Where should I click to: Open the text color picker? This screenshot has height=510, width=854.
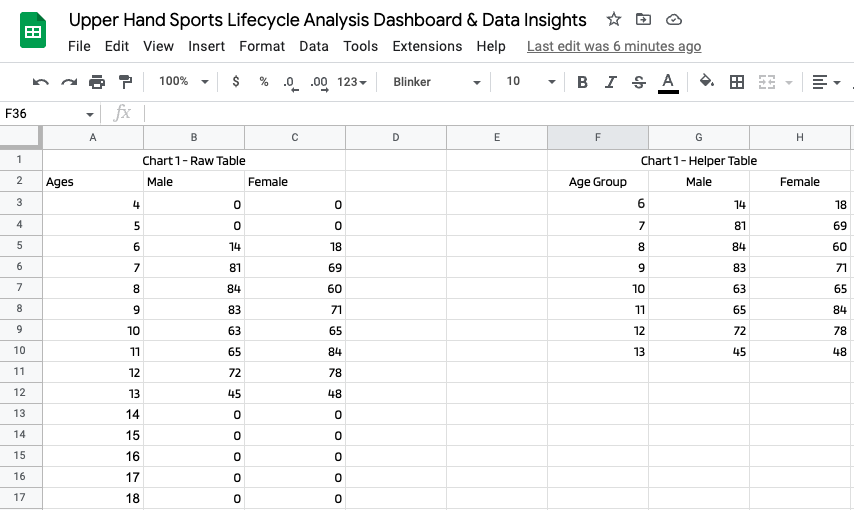(x=668, y=83)
